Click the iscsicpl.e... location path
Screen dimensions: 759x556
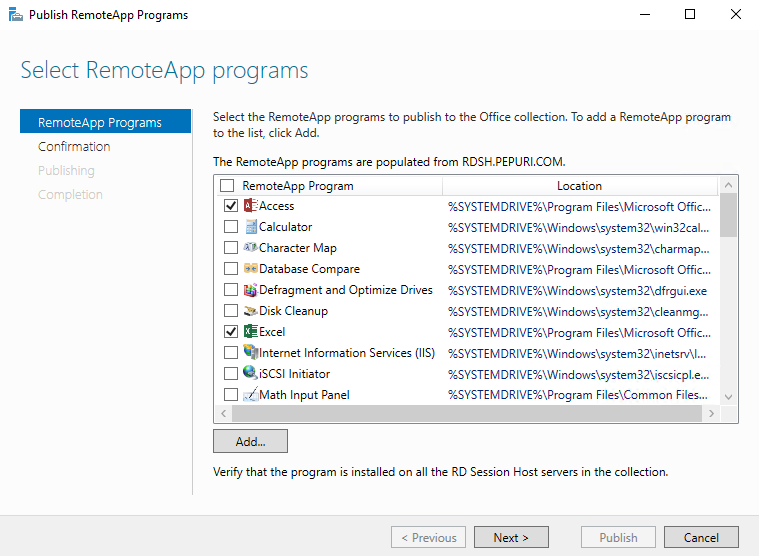tap(578, 375)
